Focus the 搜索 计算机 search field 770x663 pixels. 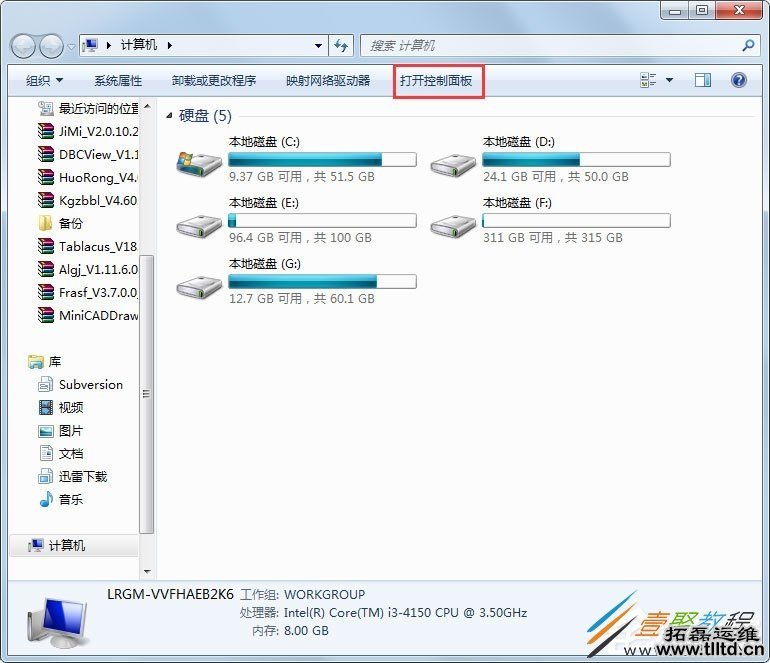coord(550,46)
